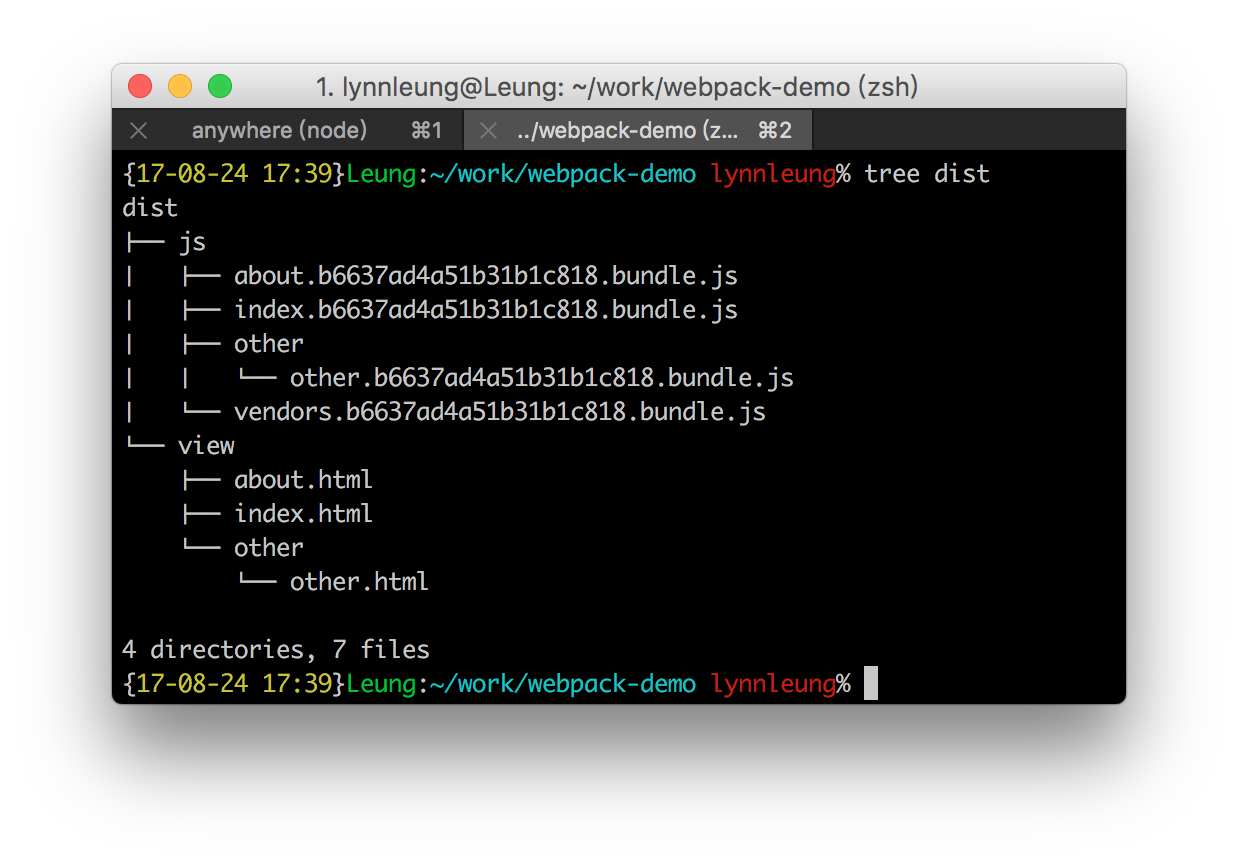Click the "4 directories, 7 files" summary line
This screenshot has width=1238, height=864.
pyautogui.click(x=276, y=650)
